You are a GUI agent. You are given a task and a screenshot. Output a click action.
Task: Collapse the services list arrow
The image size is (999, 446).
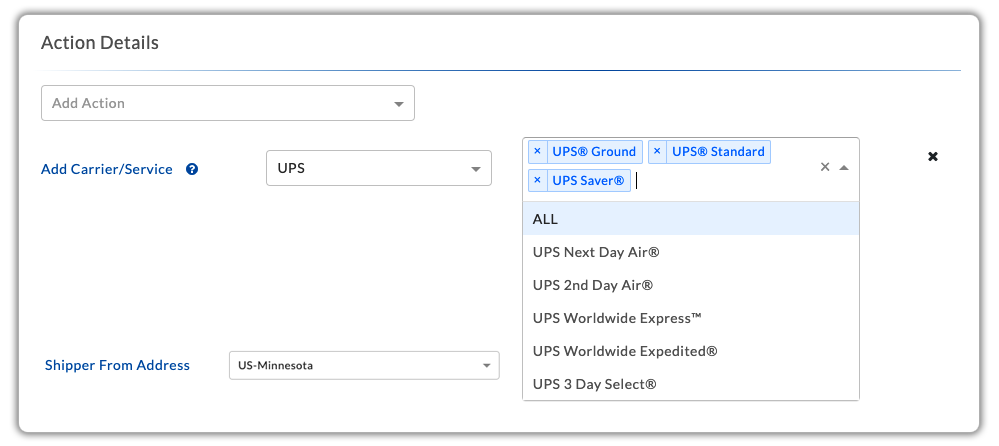click(x=844, y=168)
